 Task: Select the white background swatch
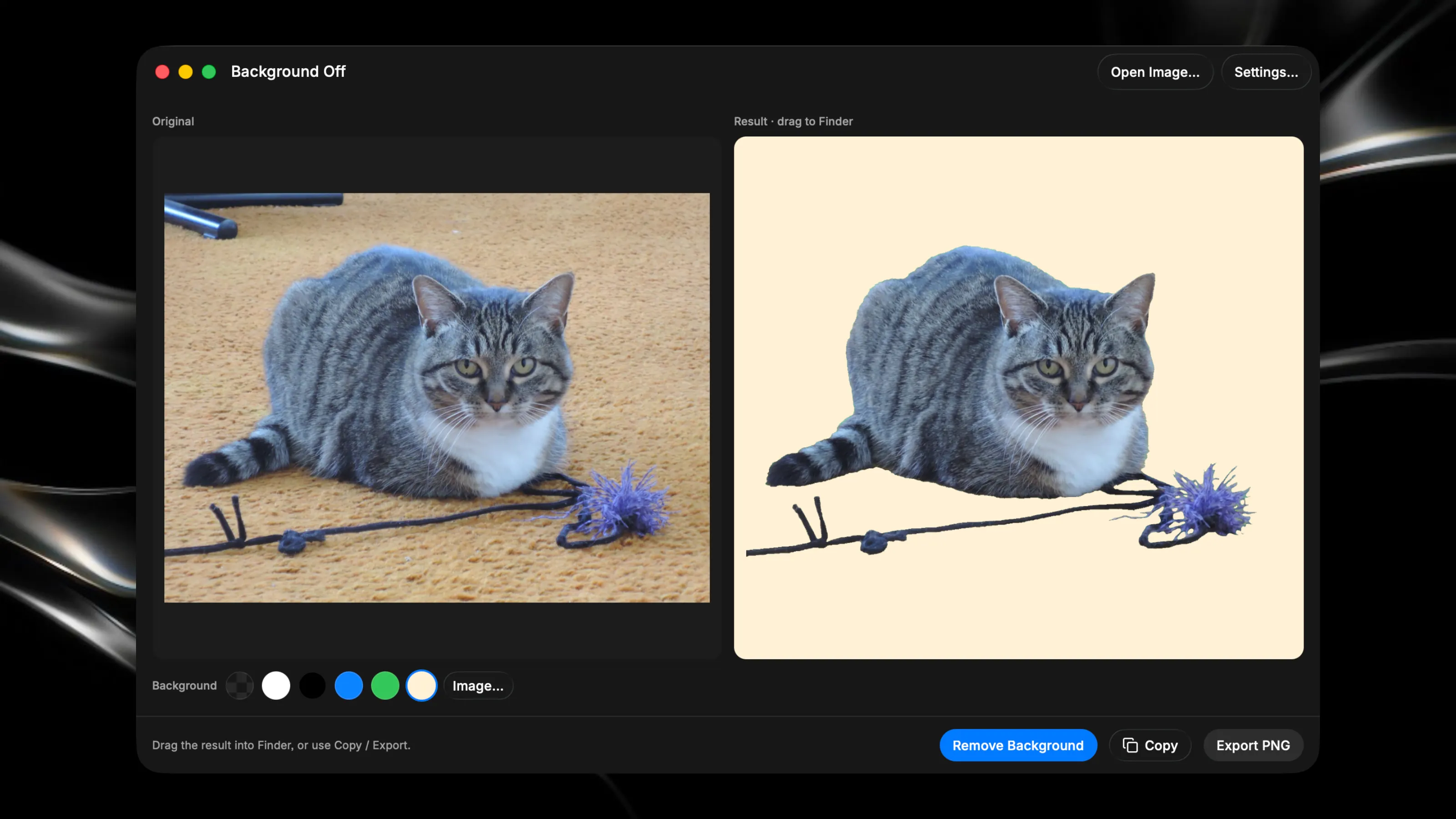(276, 686)
